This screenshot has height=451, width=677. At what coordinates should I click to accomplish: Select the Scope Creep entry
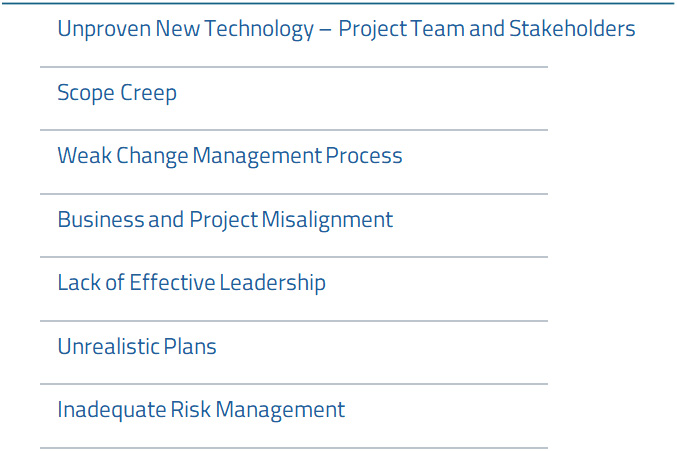[x=117, y=93]
